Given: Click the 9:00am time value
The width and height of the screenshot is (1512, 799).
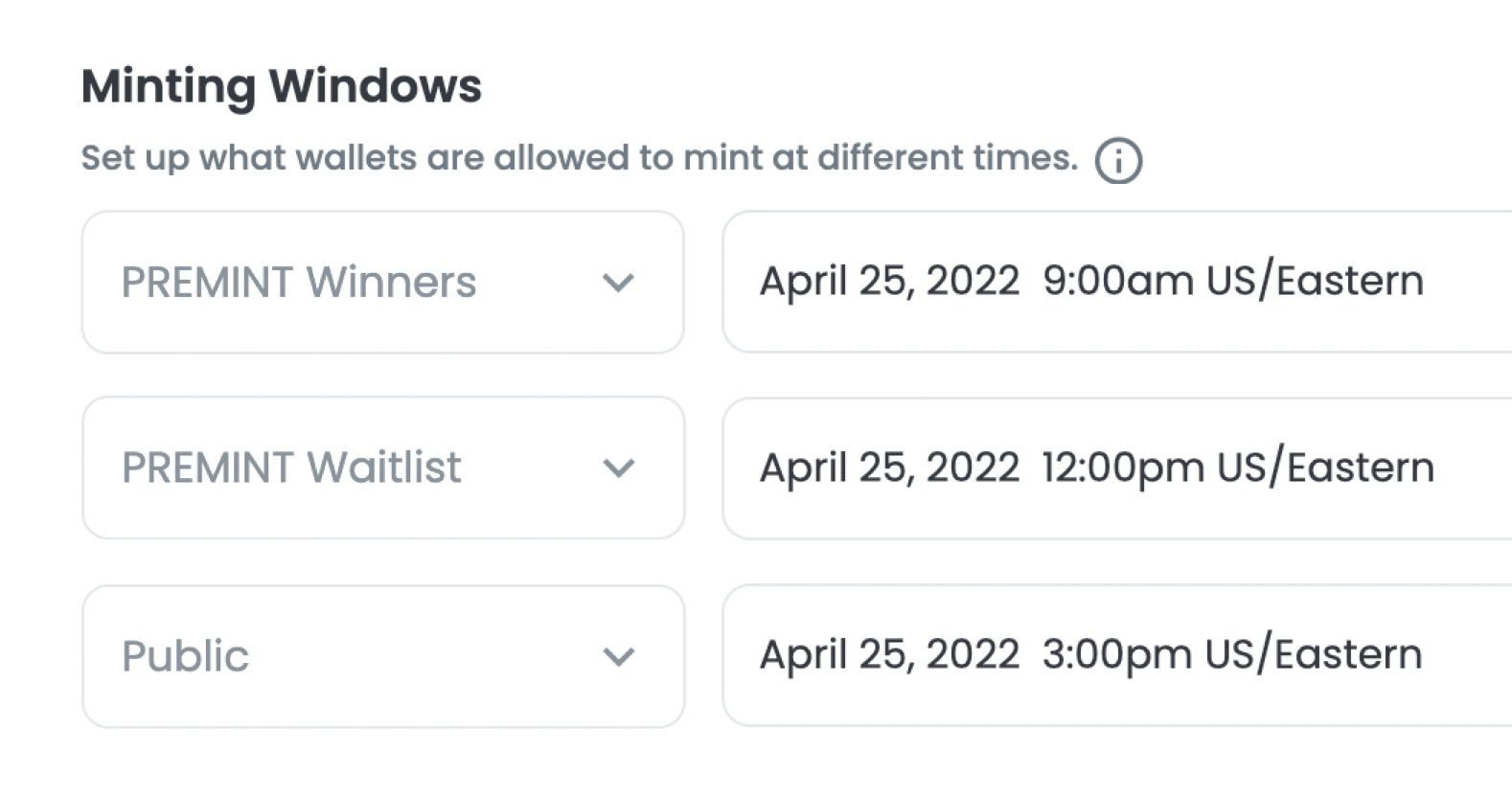Looking at the screenshot, I should (x=1117, y=282).
